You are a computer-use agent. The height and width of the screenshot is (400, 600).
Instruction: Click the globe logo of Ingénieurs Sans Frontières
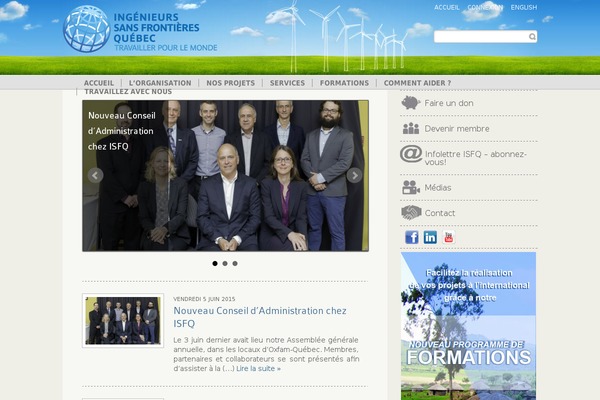point(86,29)
